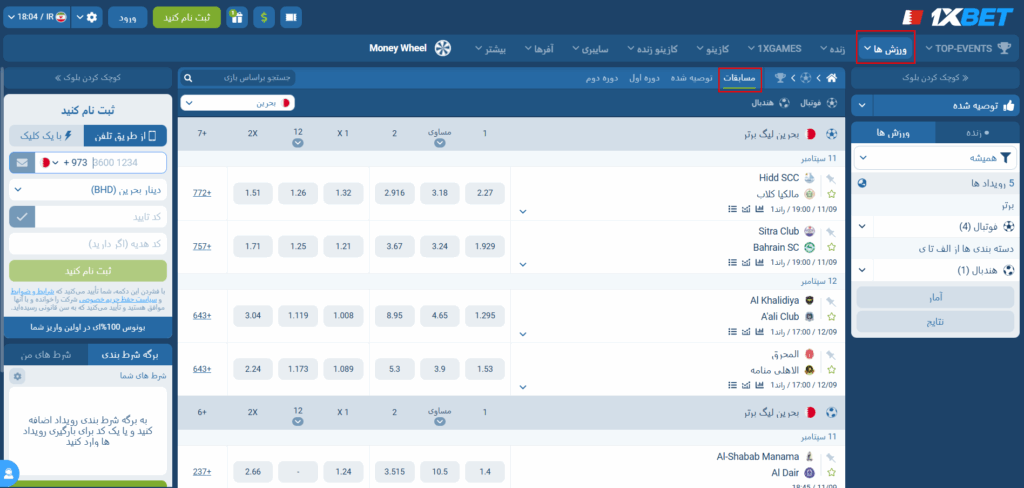Click the green ثبت نام کنید button in top bar
This screenshot has height=488, width=1024.
(187, 18)
